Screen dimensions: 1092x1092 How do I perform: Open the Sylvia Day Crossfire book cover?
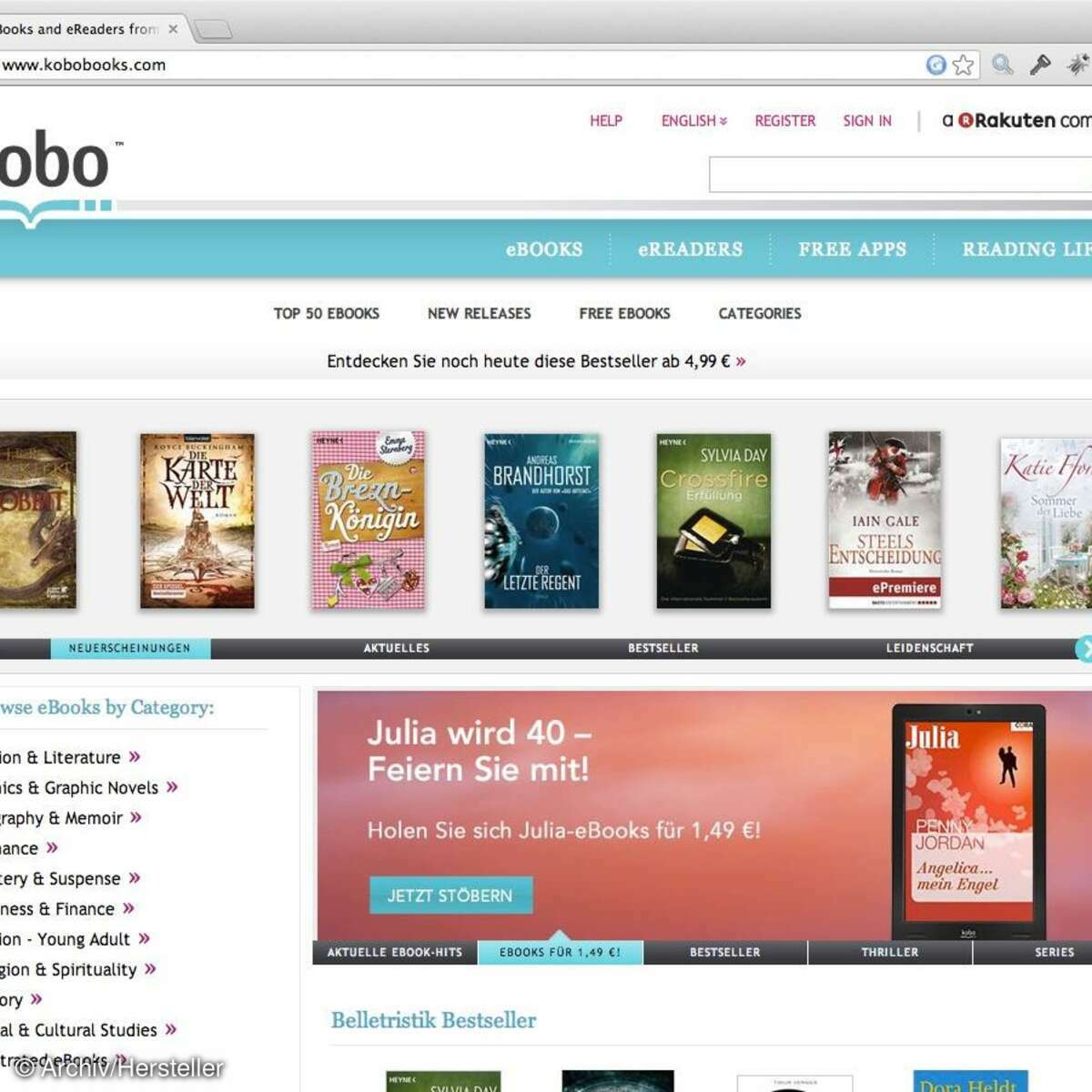pyautogui.click(x=713, y=521)
